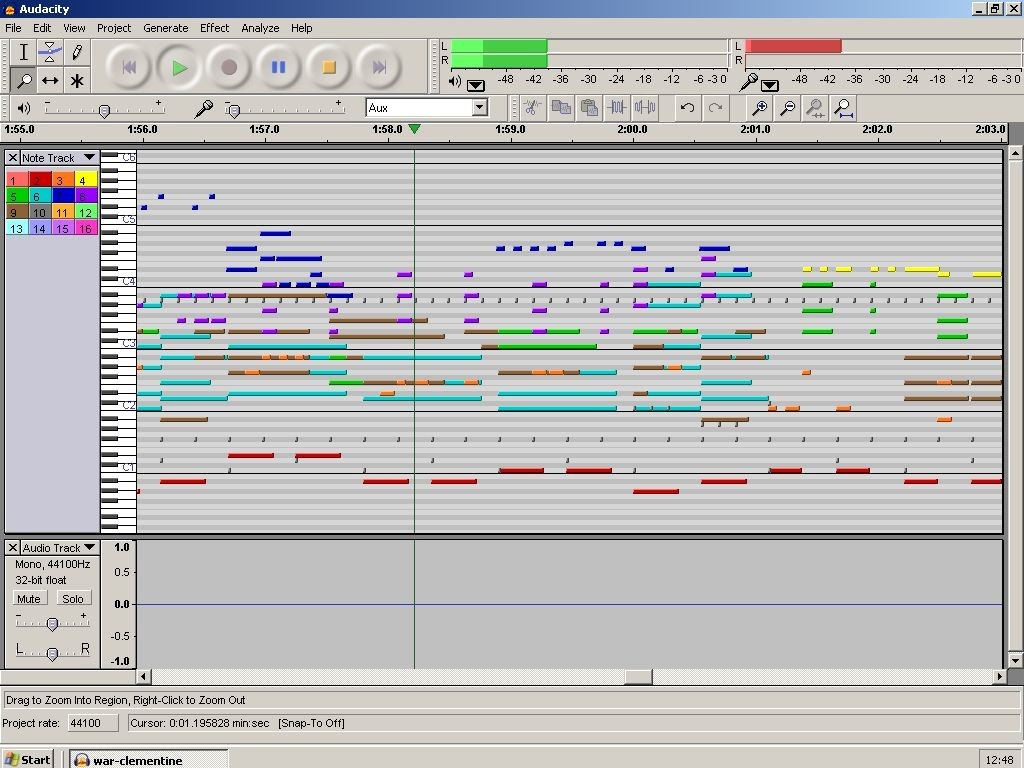Screen dimensions: 1024x768
Task: Skip to start of project
Action: pyautogui.click(x=129, y=67)
